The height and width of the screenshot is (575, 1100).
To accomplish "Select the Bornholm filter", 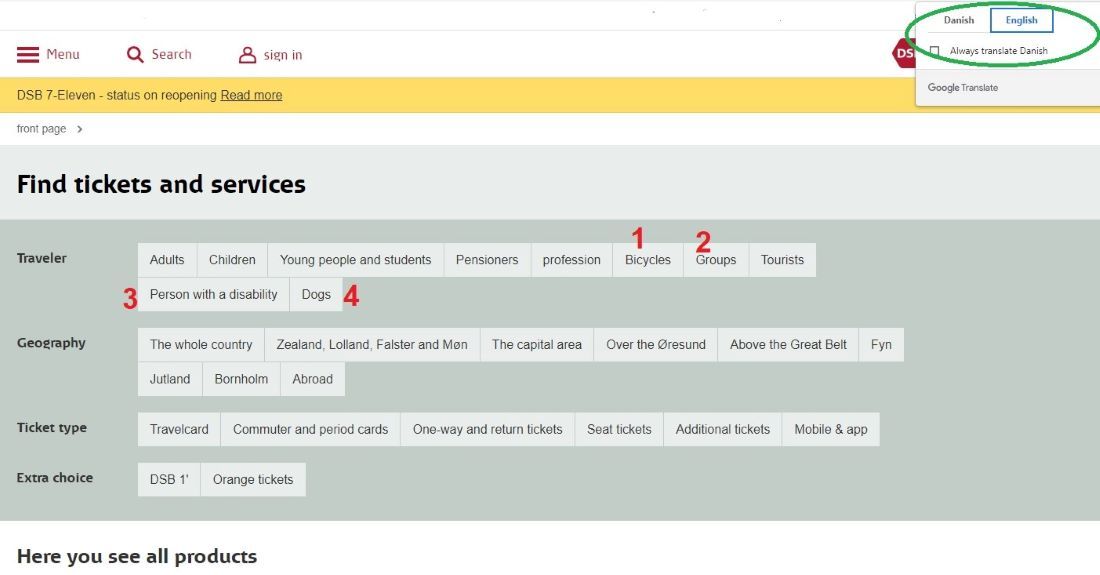I will coord(241,379).
